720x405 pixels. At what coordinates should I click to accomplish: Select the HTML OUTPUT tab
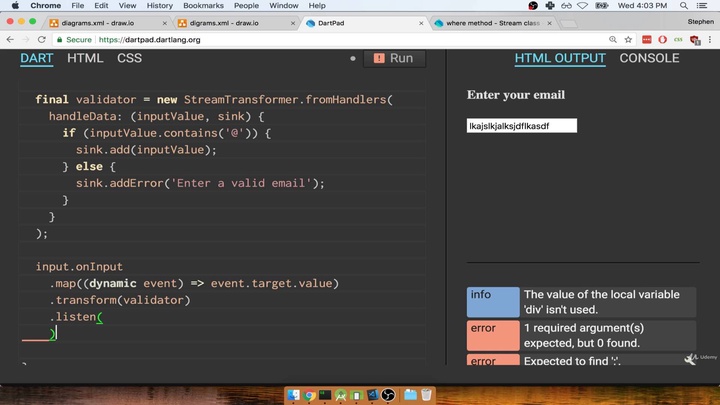(x=560, y=58)
